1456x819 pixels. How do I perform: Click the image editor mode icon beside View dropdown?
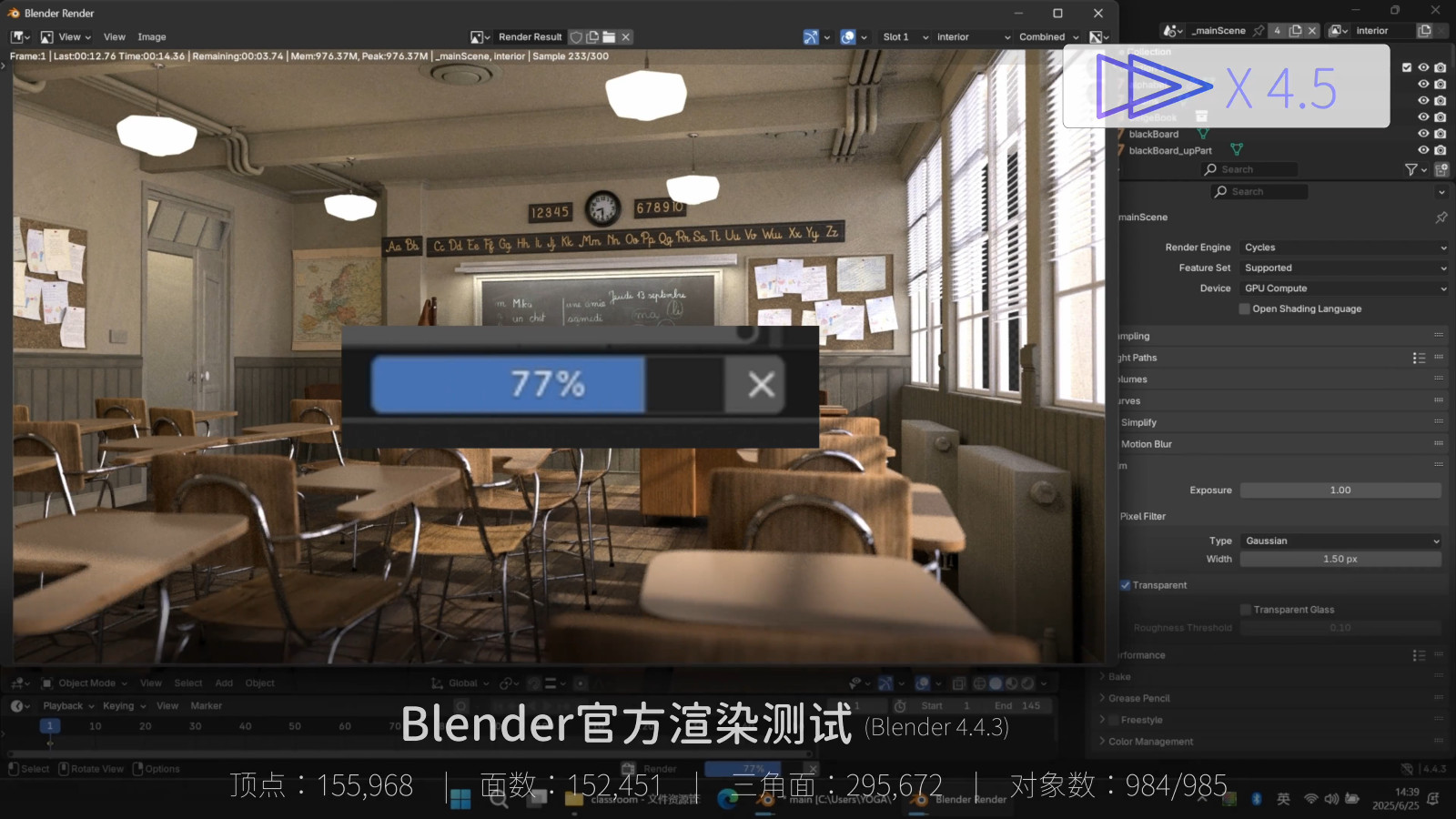coord(46,37)
